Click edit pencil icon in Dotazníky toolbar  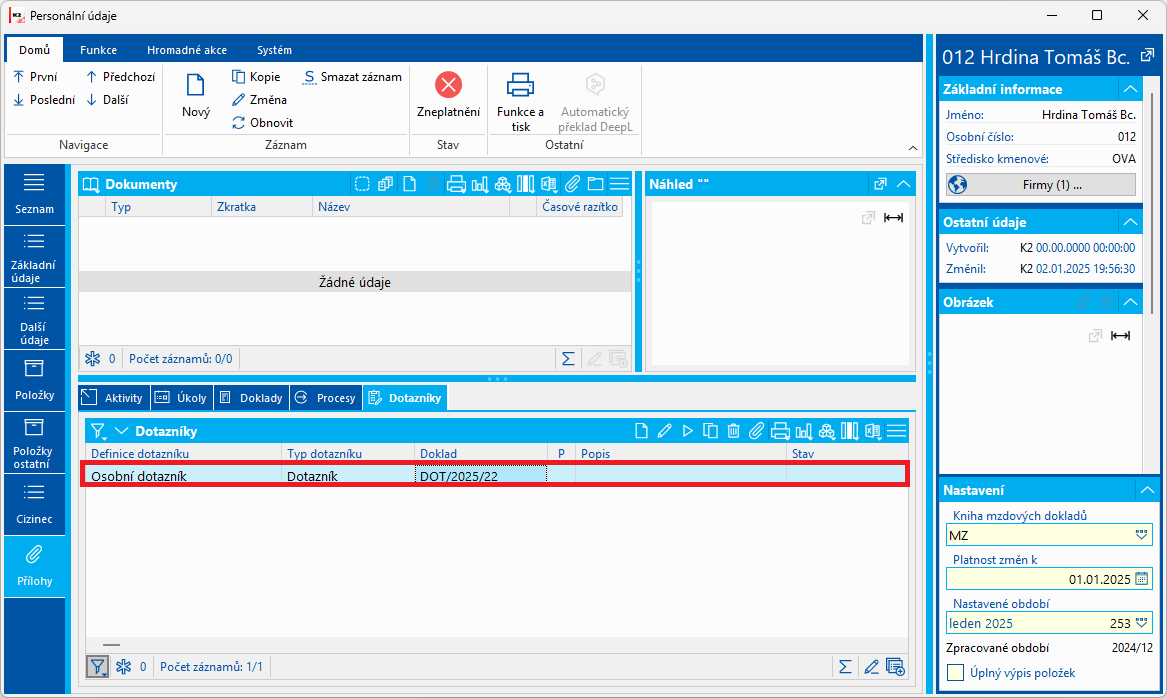(x=665, y=431)
